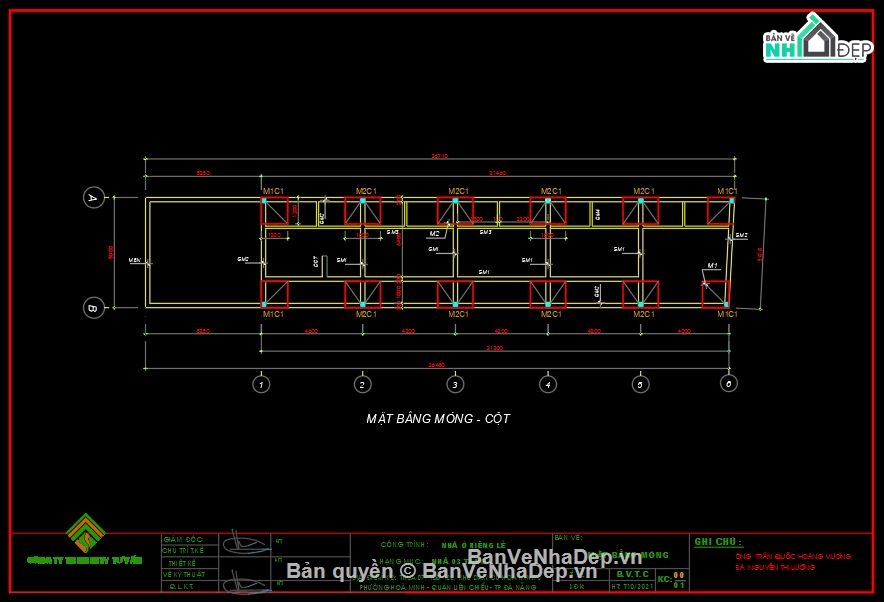Click the CÔNG TRÌNH label in title block
This screenshot has height=602, width=884.
404,545
